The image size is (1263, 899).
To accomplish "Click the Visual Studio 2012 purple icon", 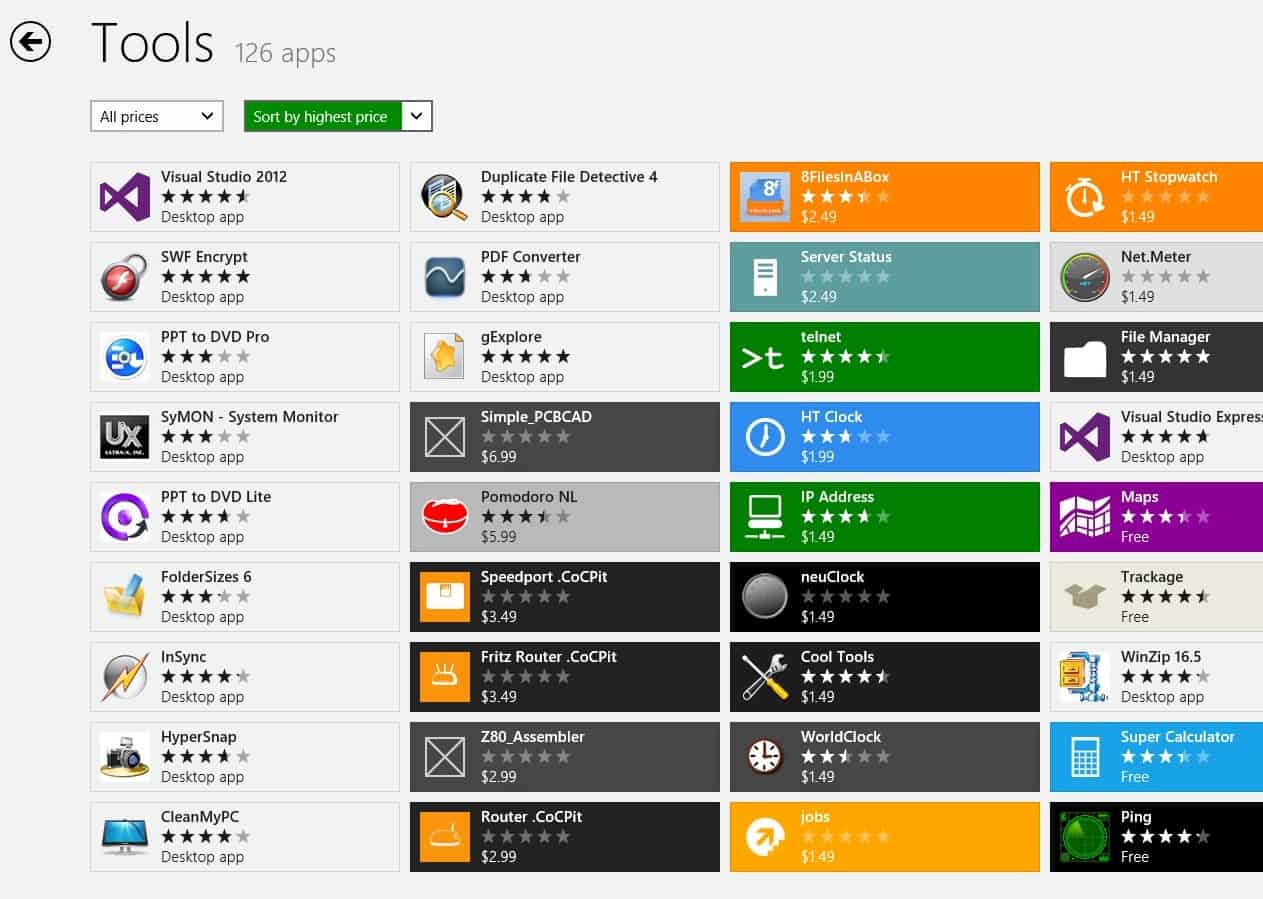I will pos(125,197).
